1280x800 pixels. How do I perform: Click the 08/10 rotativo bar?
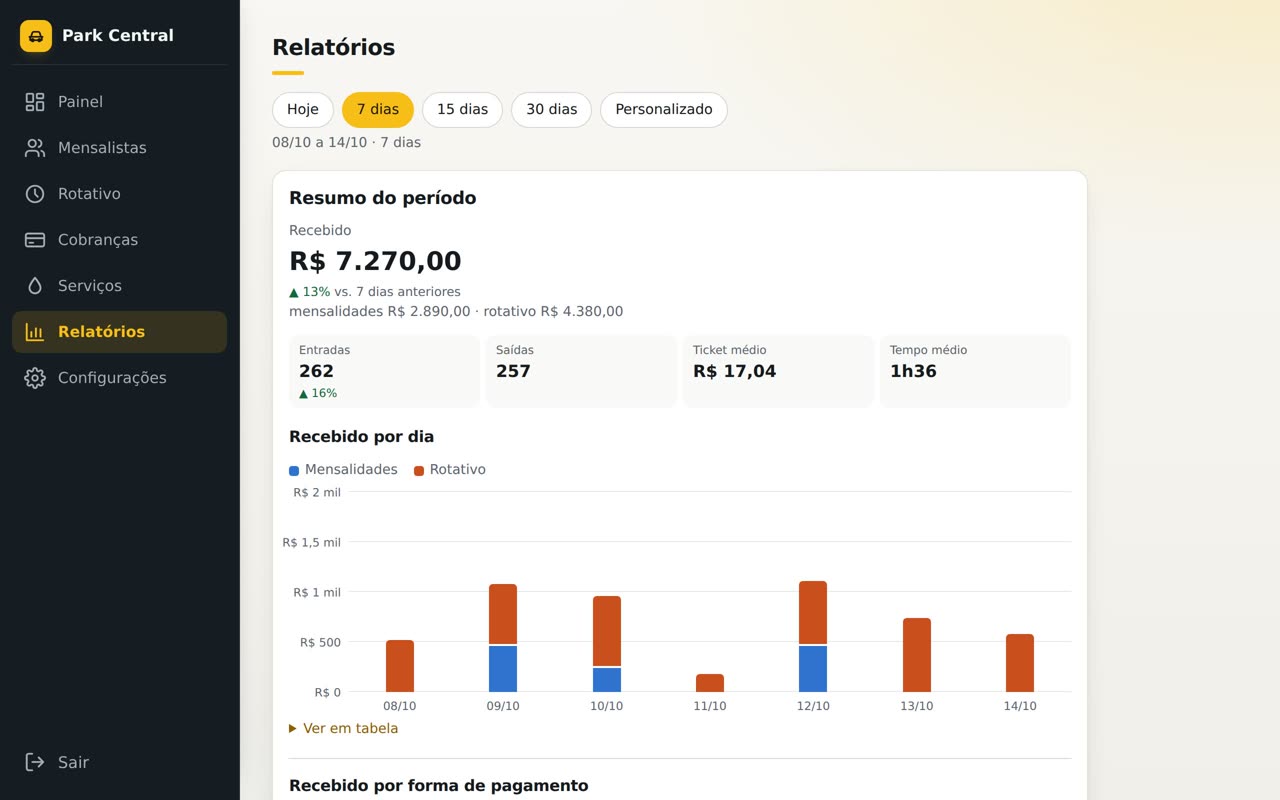(x=400, y=666)
